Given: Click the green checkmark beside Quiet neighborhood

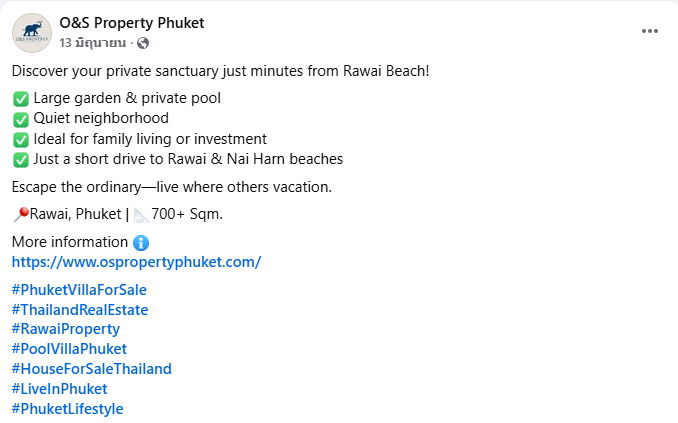Looking at the screenshot, I should [21, 118].
